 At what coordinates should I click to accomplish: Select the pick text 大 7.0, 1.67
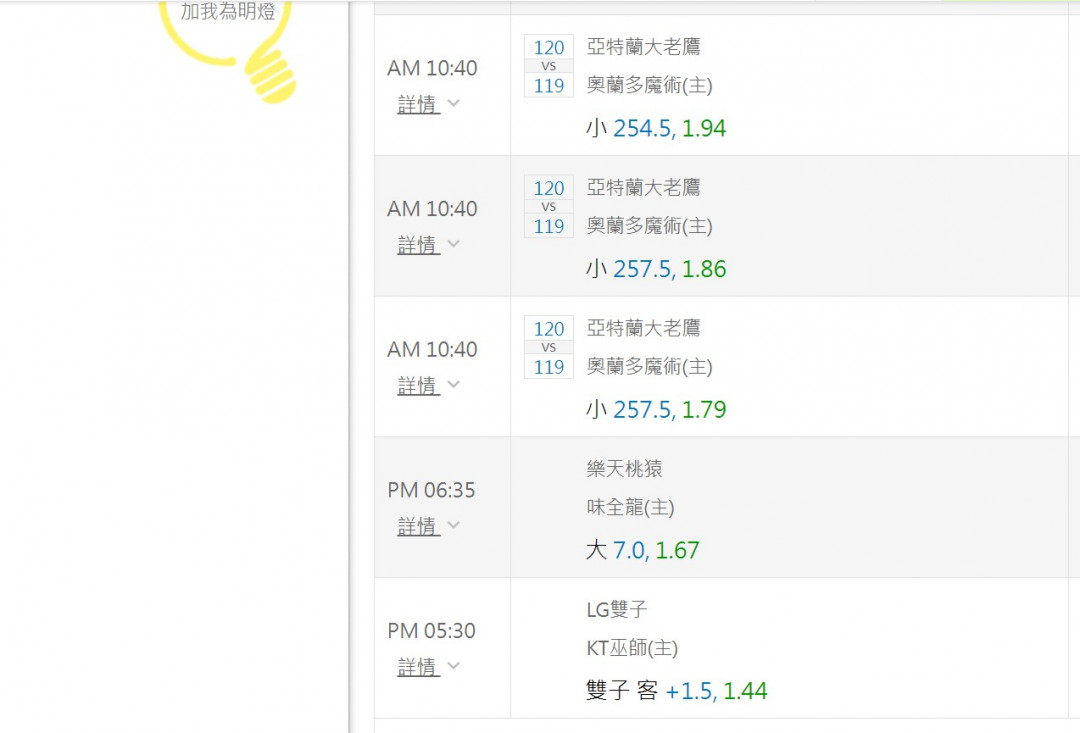click(x=643, y=550)
